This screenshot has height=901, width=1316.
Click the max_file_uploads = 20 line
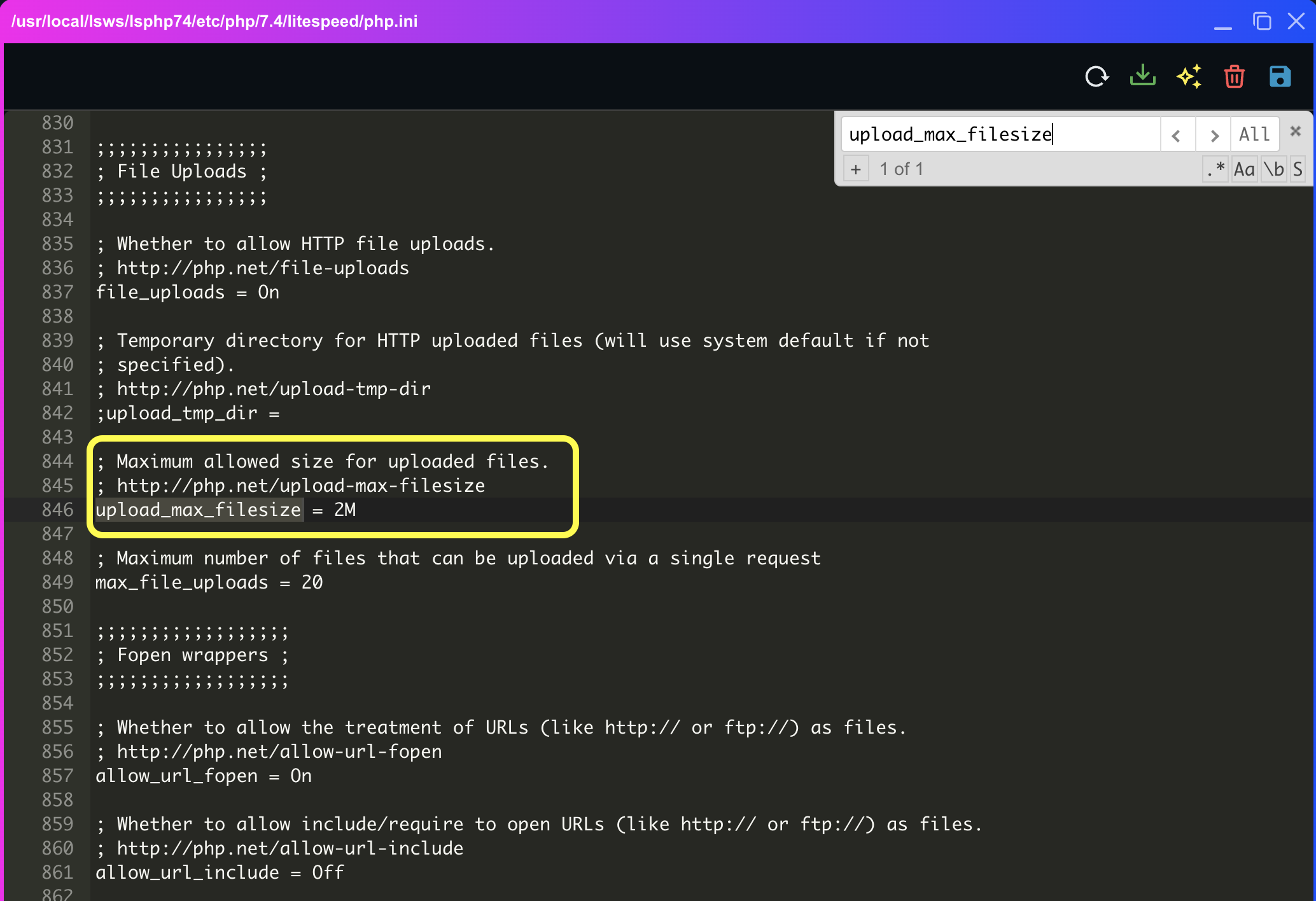(209, 582)
